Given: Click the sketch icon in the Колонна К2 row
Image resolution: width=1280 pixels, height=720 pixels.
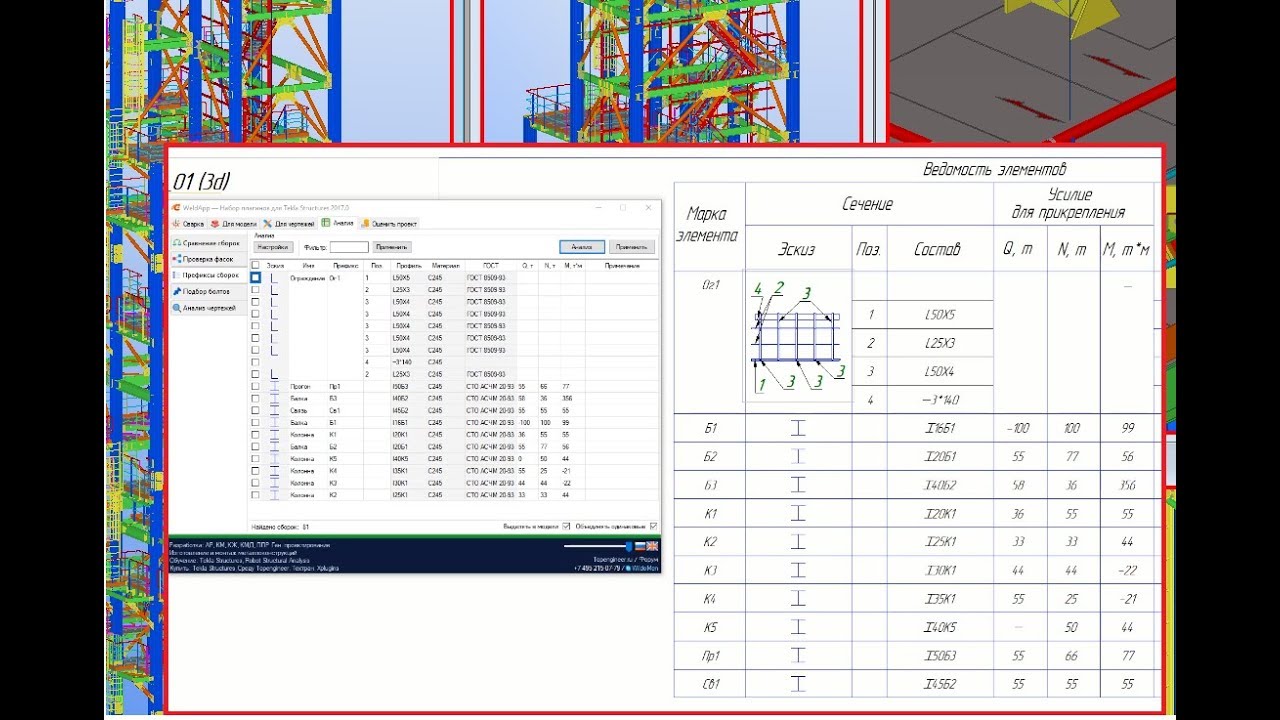Looking at the screenshot, I should click(274, 494).
